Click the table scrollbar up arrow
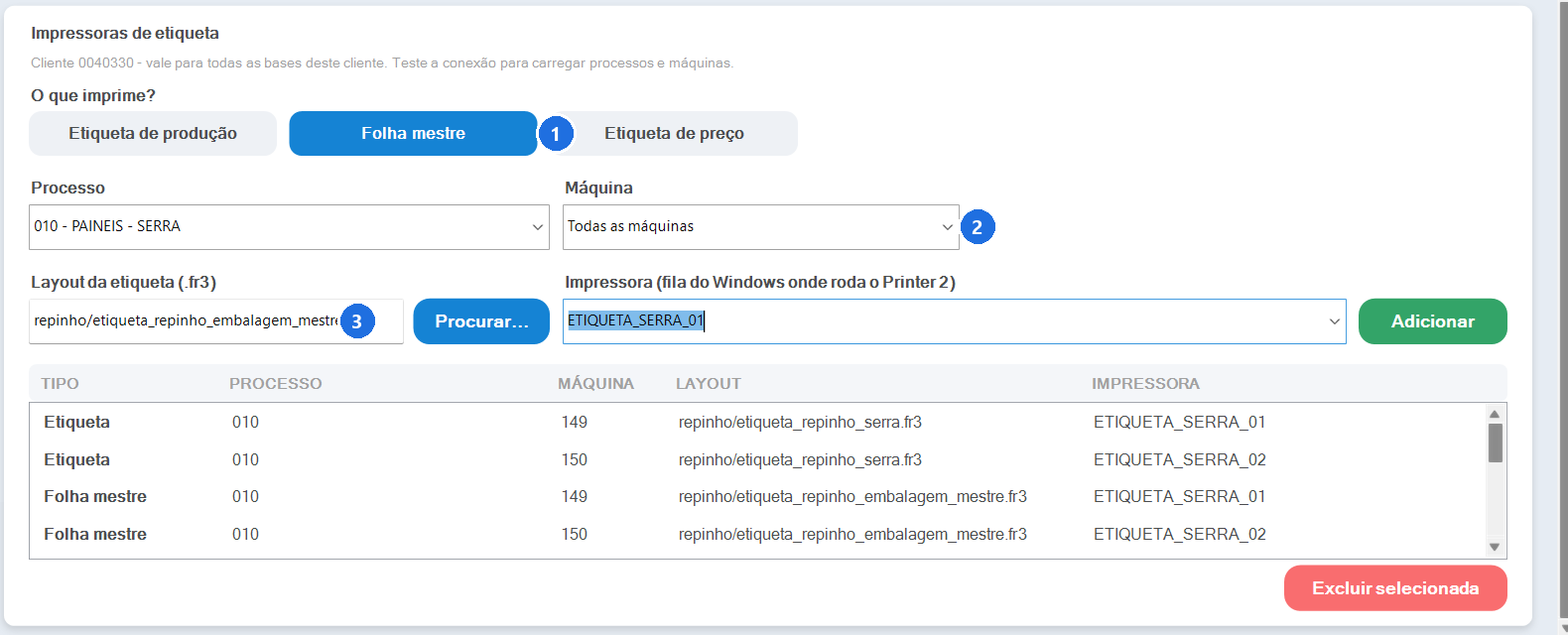This screenshot has width=1568, height=635. 1495,414
